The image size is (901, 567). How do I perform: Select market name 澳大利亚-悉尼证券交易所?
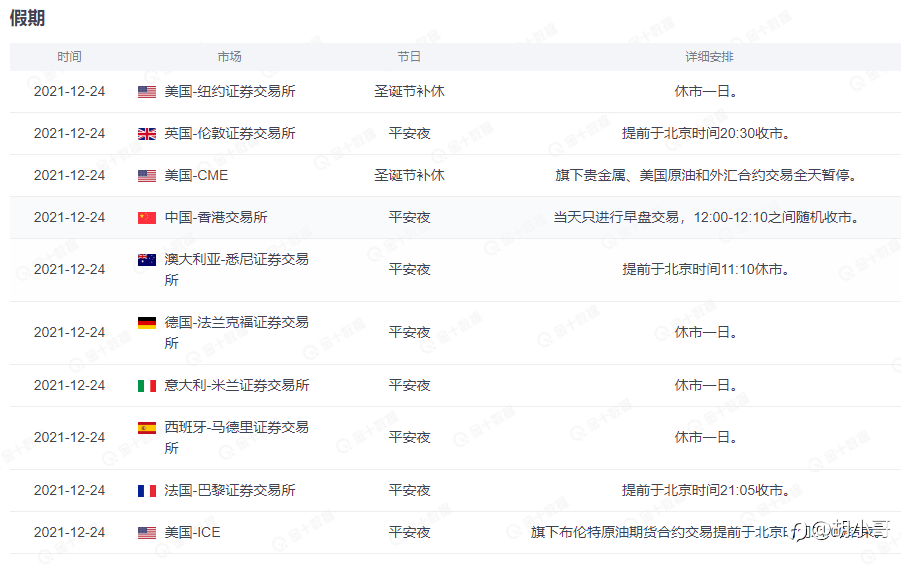[x=236, y=269]
